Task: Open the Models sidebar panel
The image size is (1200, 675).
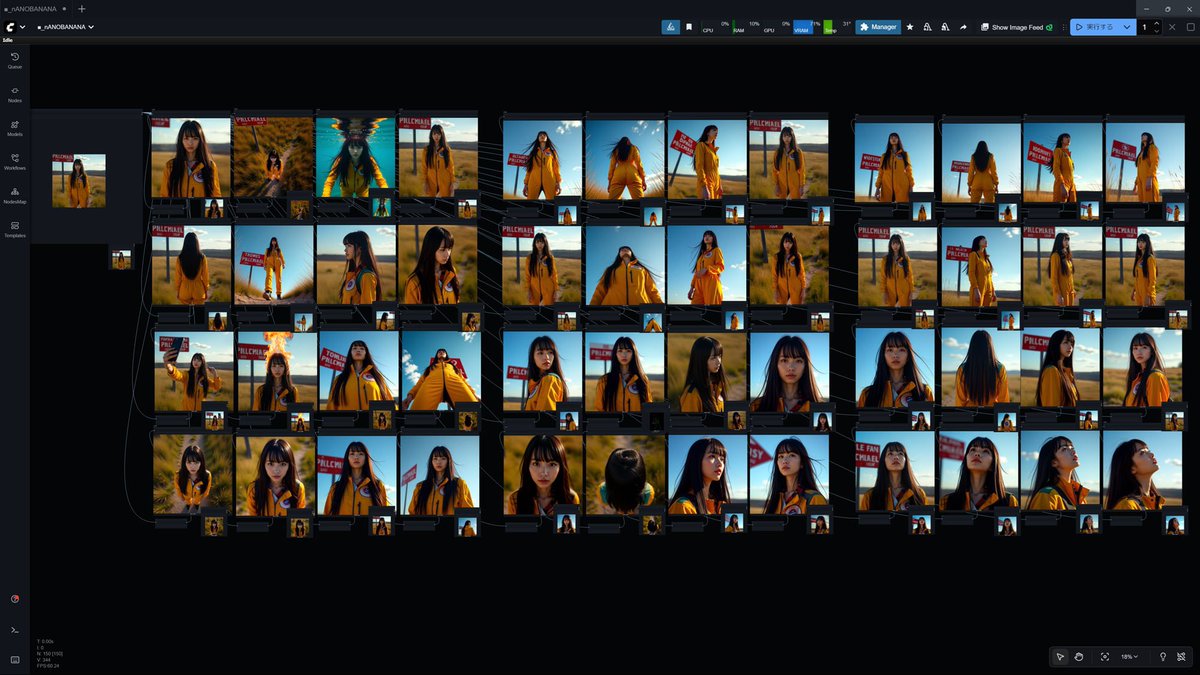Action: click(x=15, y=128)
